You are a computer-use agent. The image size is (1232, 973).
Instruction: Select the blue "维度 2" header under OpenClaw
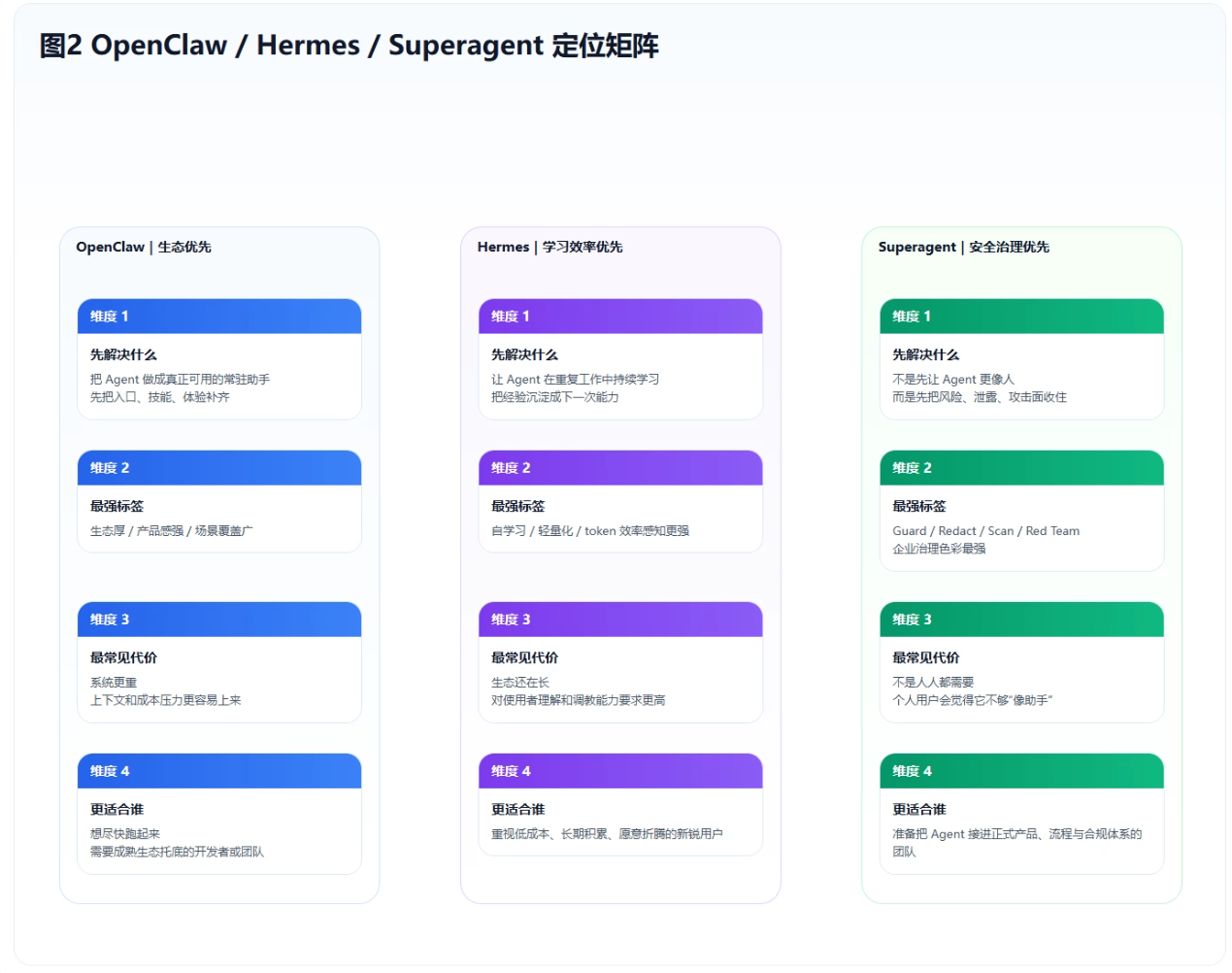(219, 468)
